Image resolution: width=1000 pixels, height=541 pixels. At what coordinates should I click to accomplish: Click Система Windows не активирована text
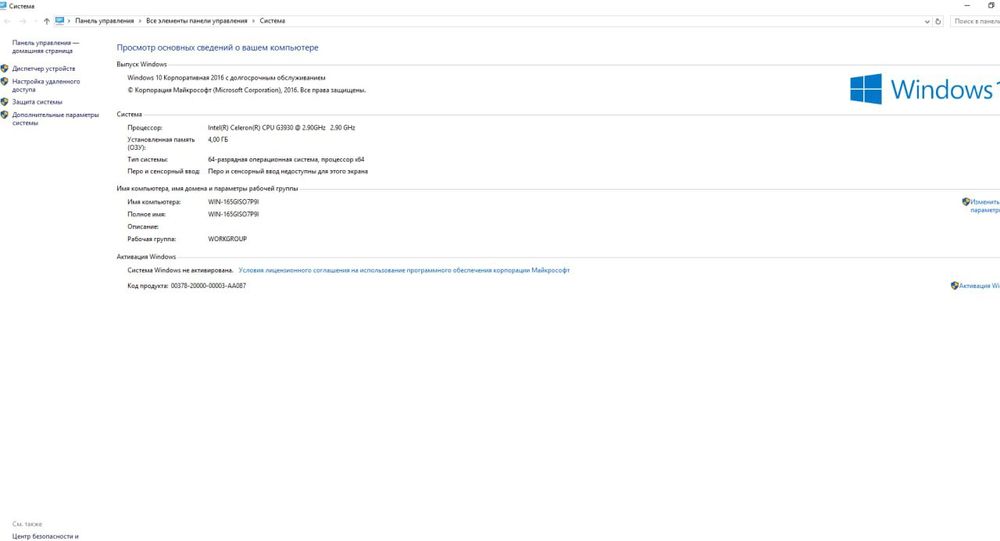click(180, 270)
